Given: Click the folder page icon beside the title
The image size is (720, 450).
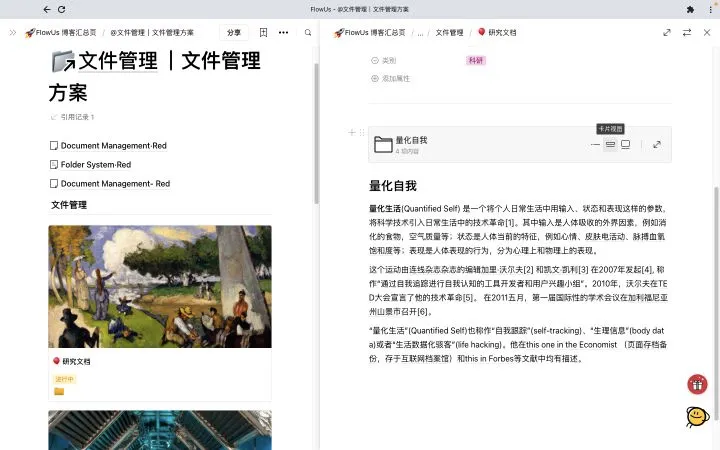Looking at the screenshot, I should (62, 61).
